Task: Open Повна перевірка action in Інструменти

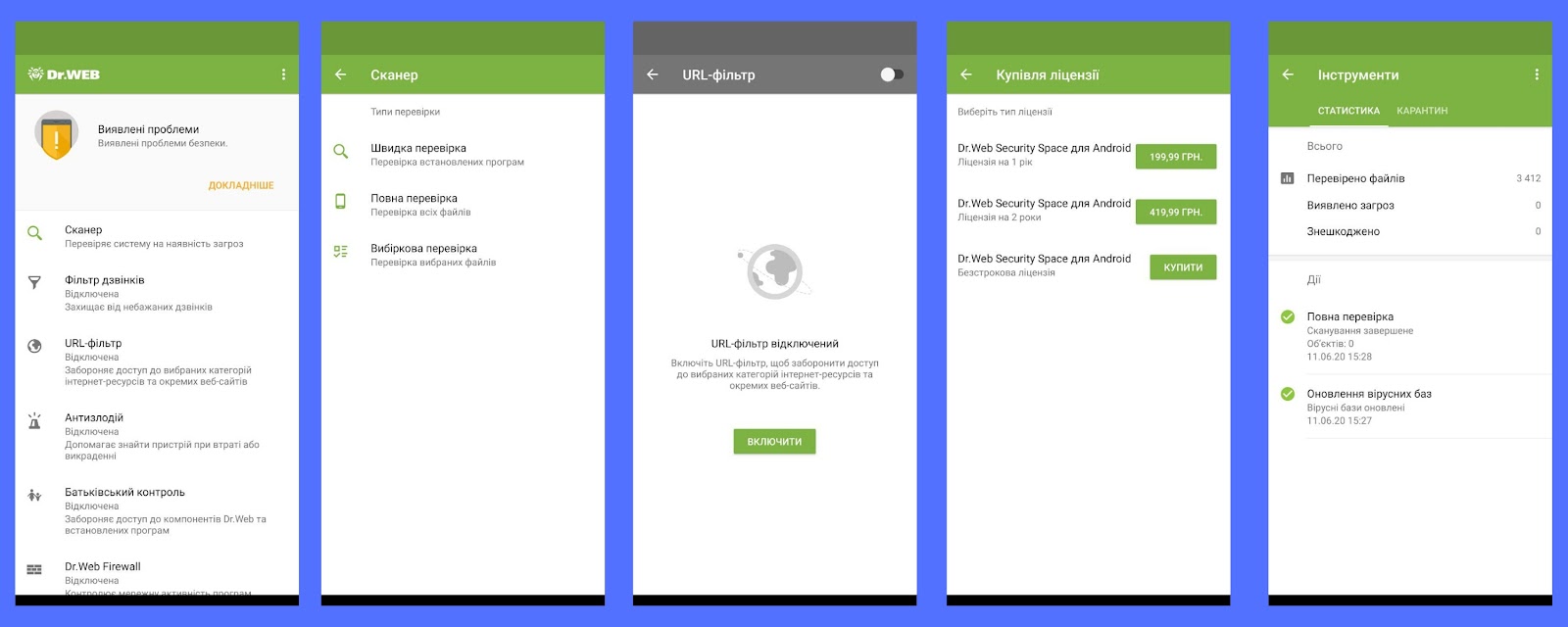Action: point(1410,336)
